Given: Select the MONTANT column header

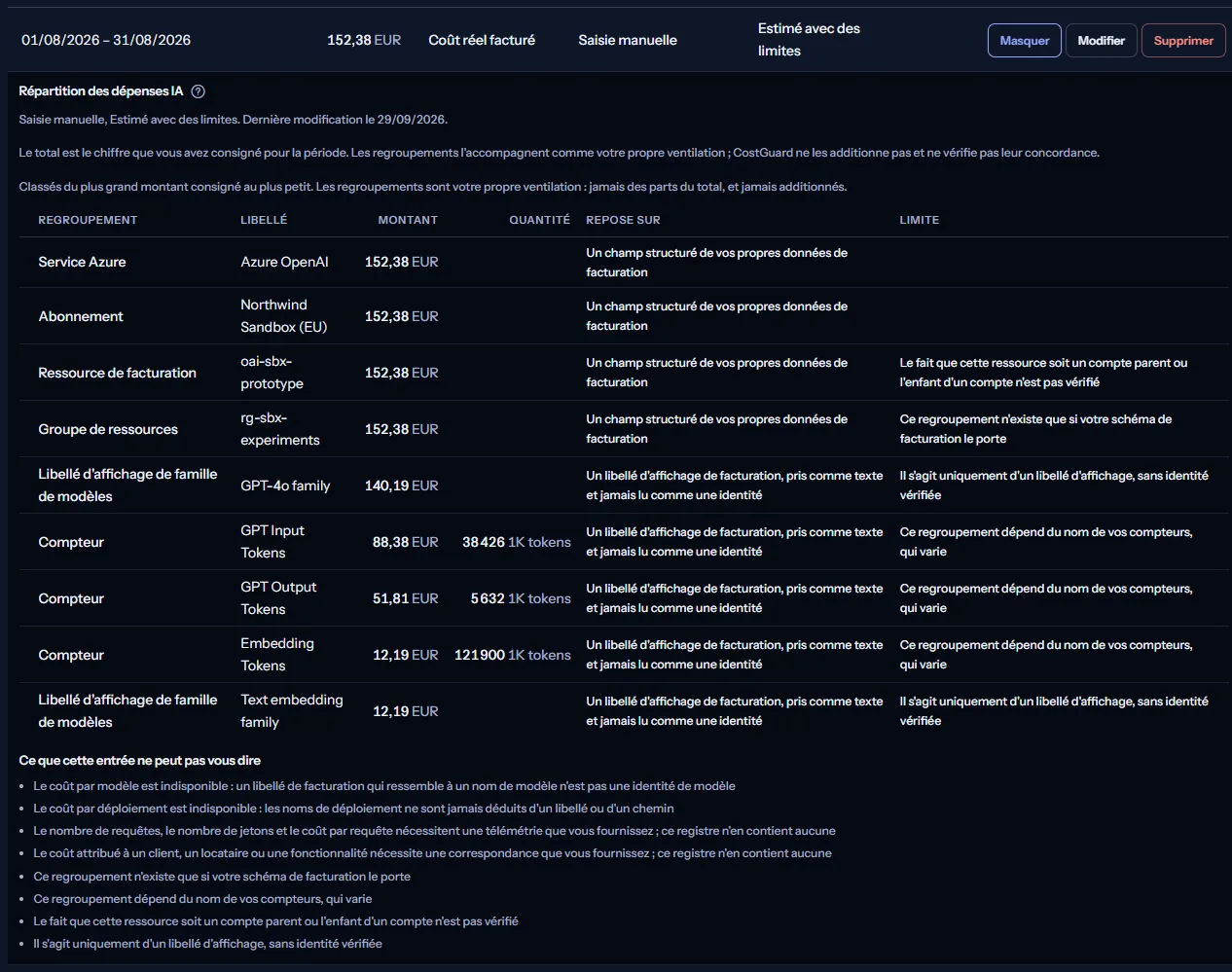Looking at the screenshot, I should click(x=408, y=220).
